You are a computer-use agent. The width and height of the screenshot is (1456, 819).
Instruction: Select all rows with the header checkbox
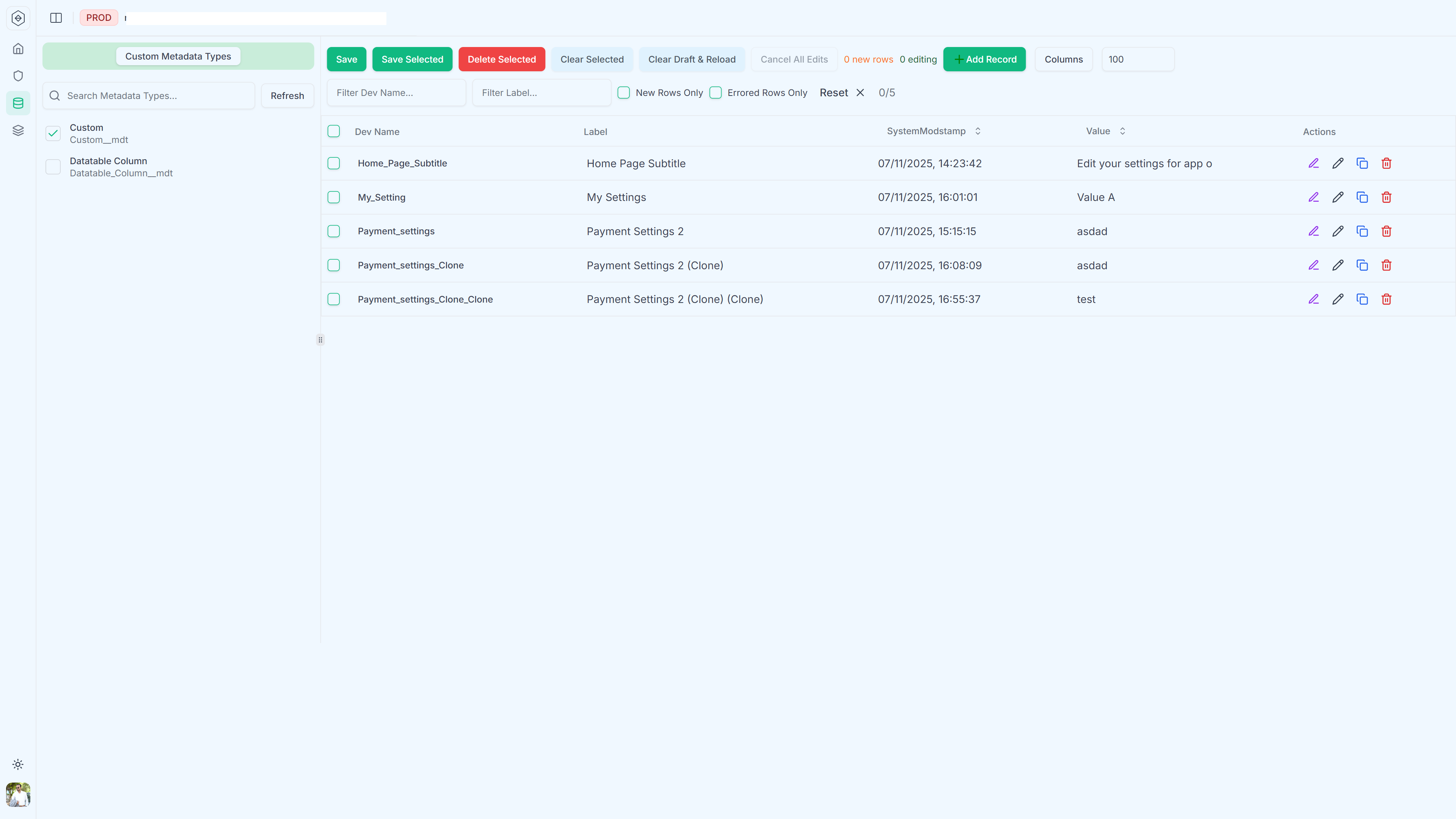pyautogui.click(x=334, y=131)
